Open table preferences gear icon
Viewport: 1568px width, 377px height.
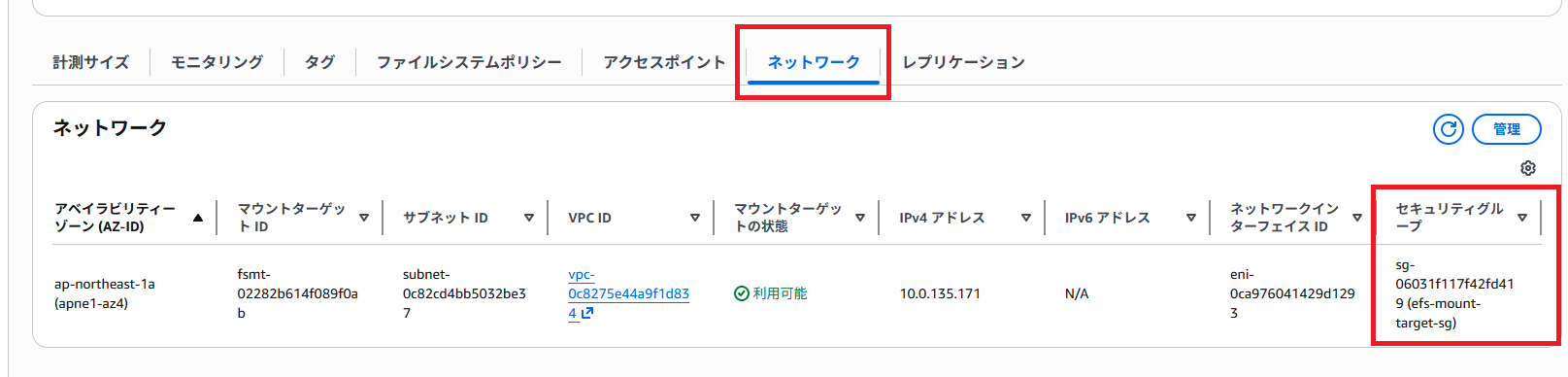[x=1528, y=168]
